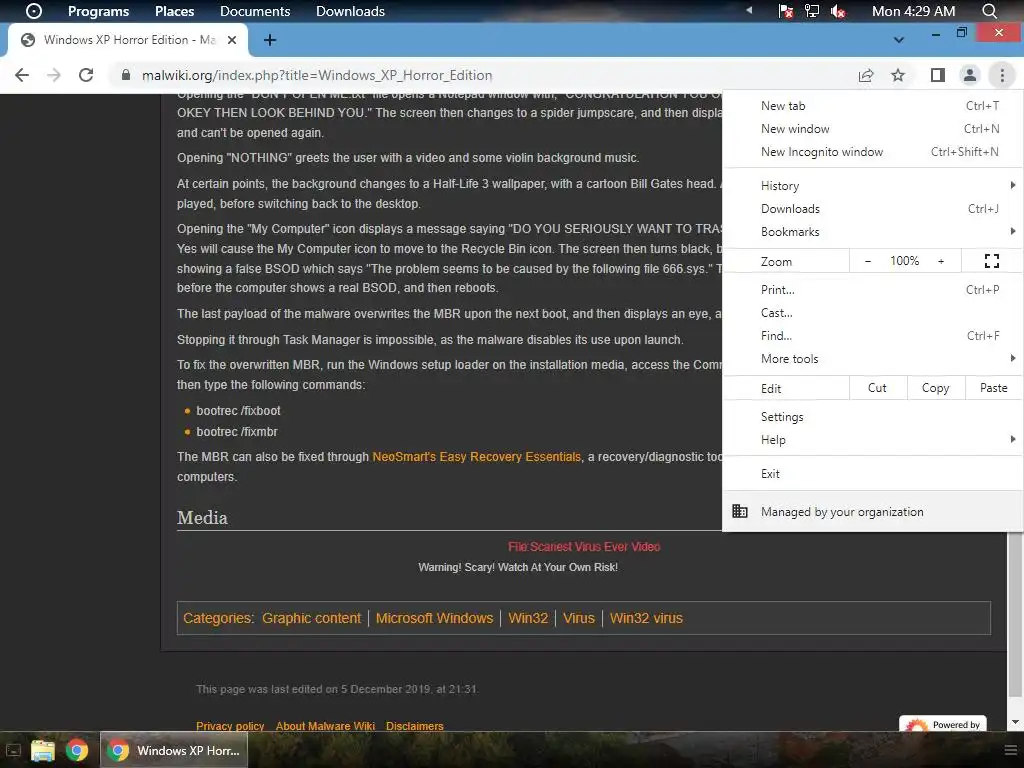Open the NeoSmart's Easy Recovery Essentials link
This screenshot has height=768, width=1024.
[476, 456]
